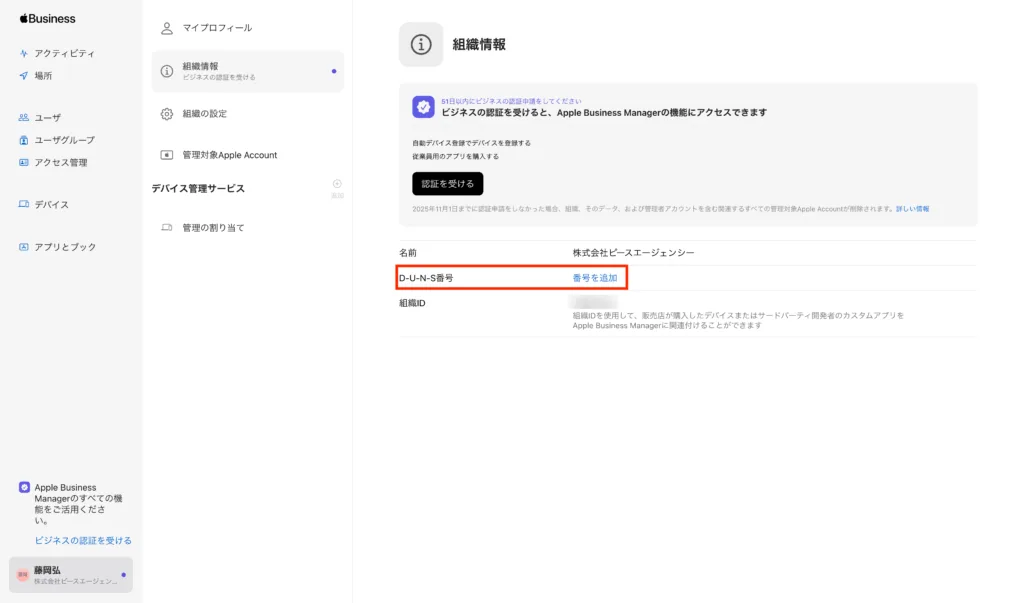Select 組織情報 in settings list
1024x603 pixels.
coord(248,71)
